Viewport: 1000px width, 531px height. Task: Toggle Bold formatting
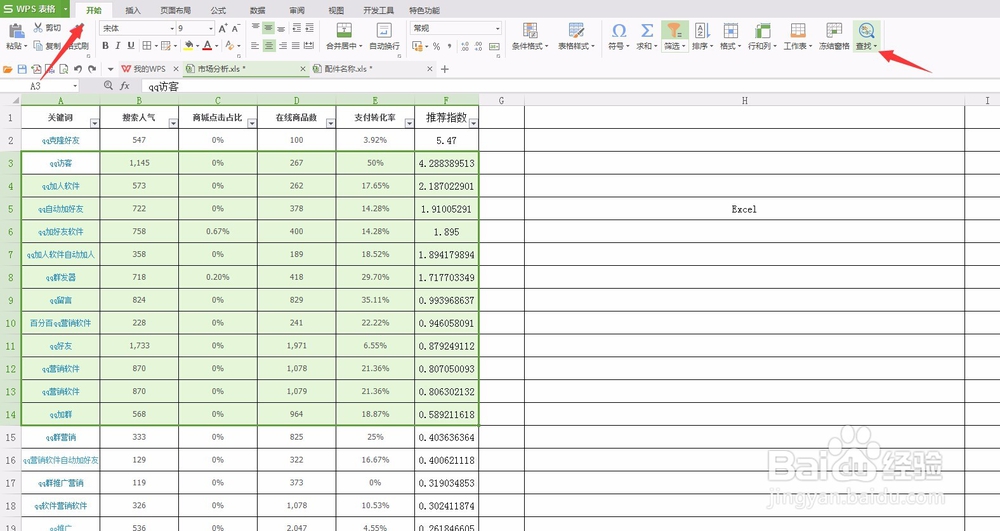pyautogui.click(x=105, y=46)
